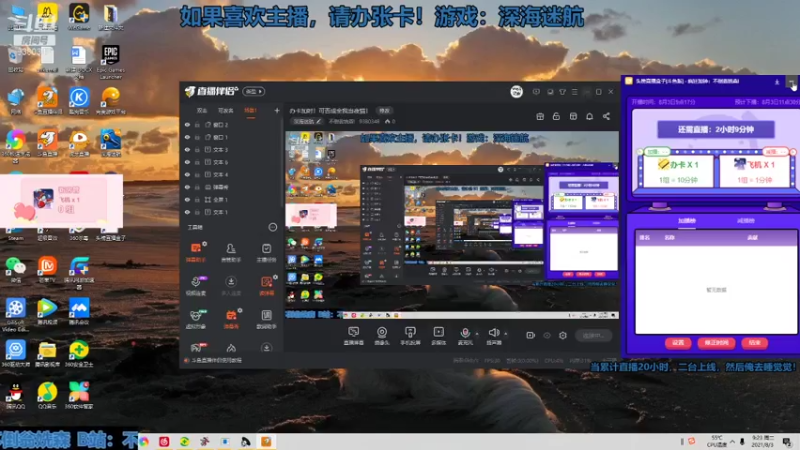Click the padlock icon above preview
The width and height of the screenshot is (800, 450).
556,116
